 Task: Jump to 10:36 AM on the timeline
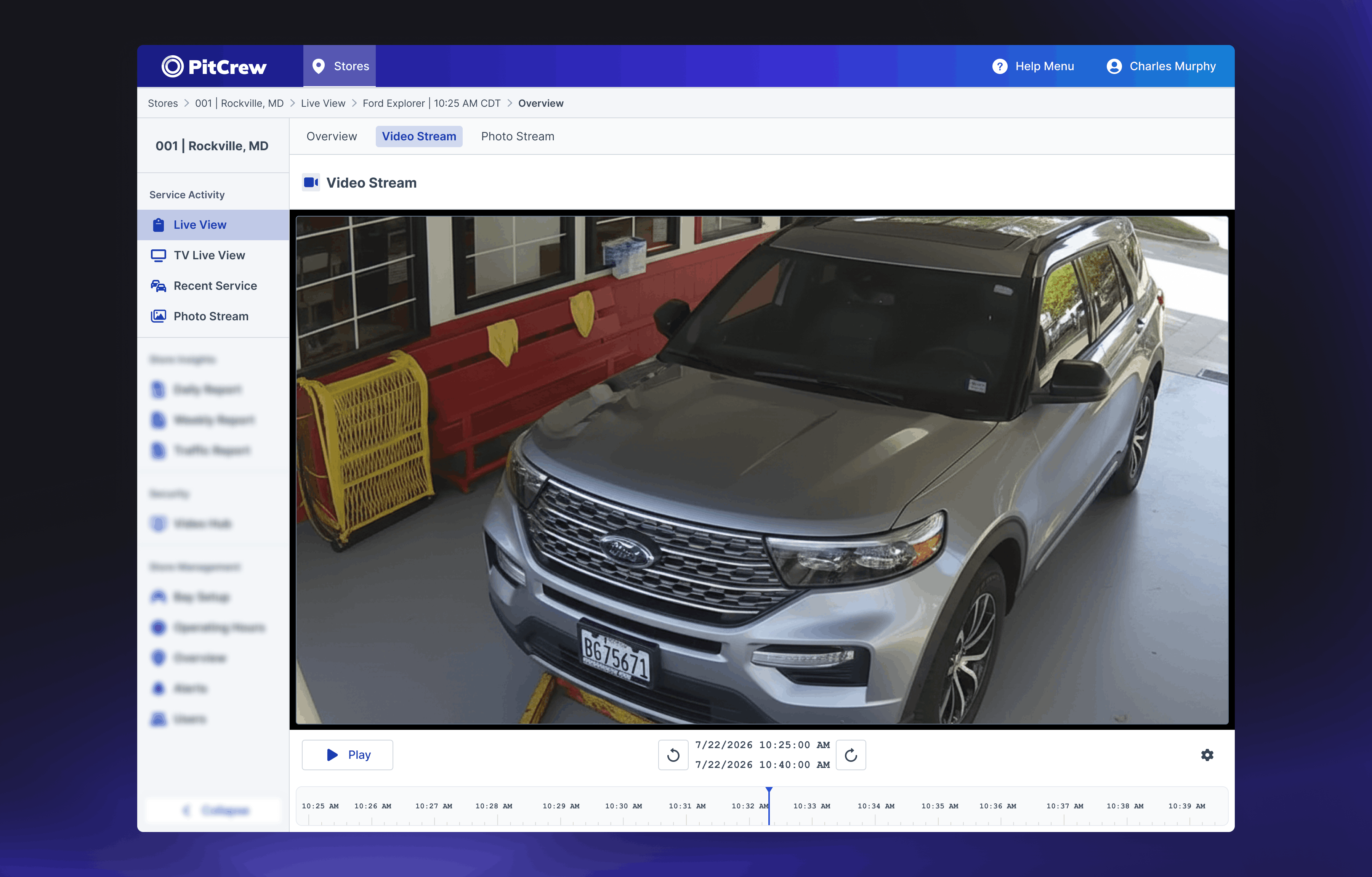pos(998,806)
